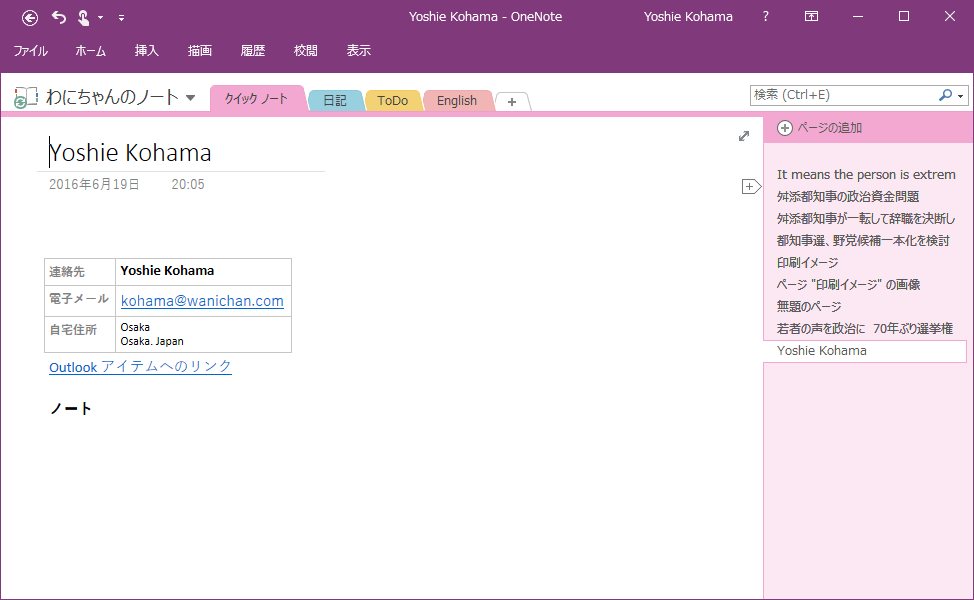
Task: Open the 描画 ribbon tab
Action: point(200,51)
